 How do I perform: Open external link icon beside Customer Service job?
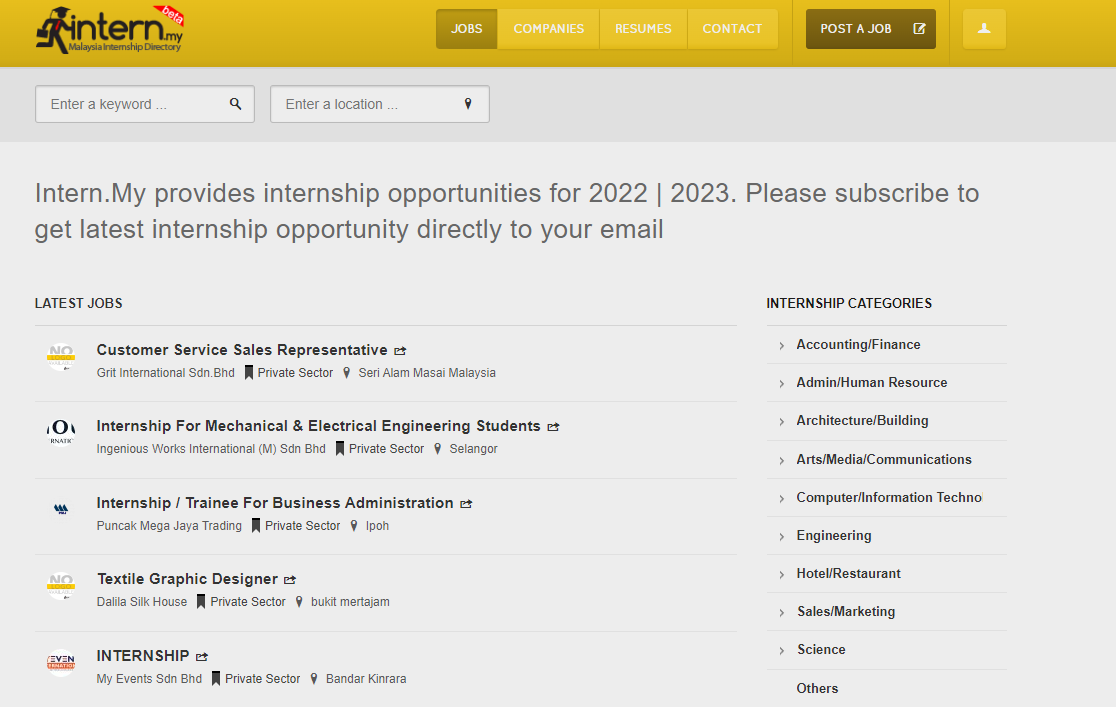tap(400, 351)
